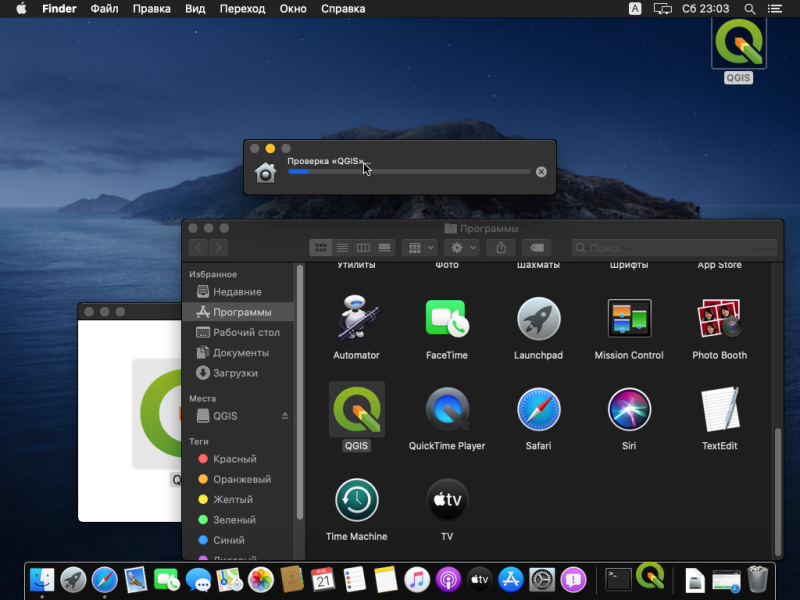Select the Photo Booth app icon
This screenshot has width=800, height=600.
pyautogui.click(x=719, y=318)
